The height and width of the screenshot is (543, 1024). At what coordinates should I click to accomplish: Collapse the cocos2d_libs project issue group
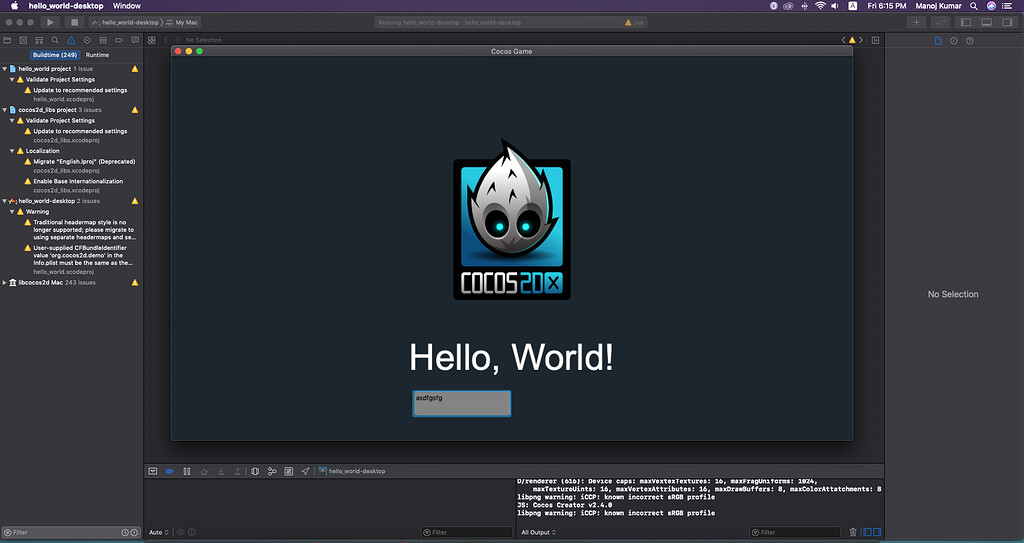click(x=5, y=110)
